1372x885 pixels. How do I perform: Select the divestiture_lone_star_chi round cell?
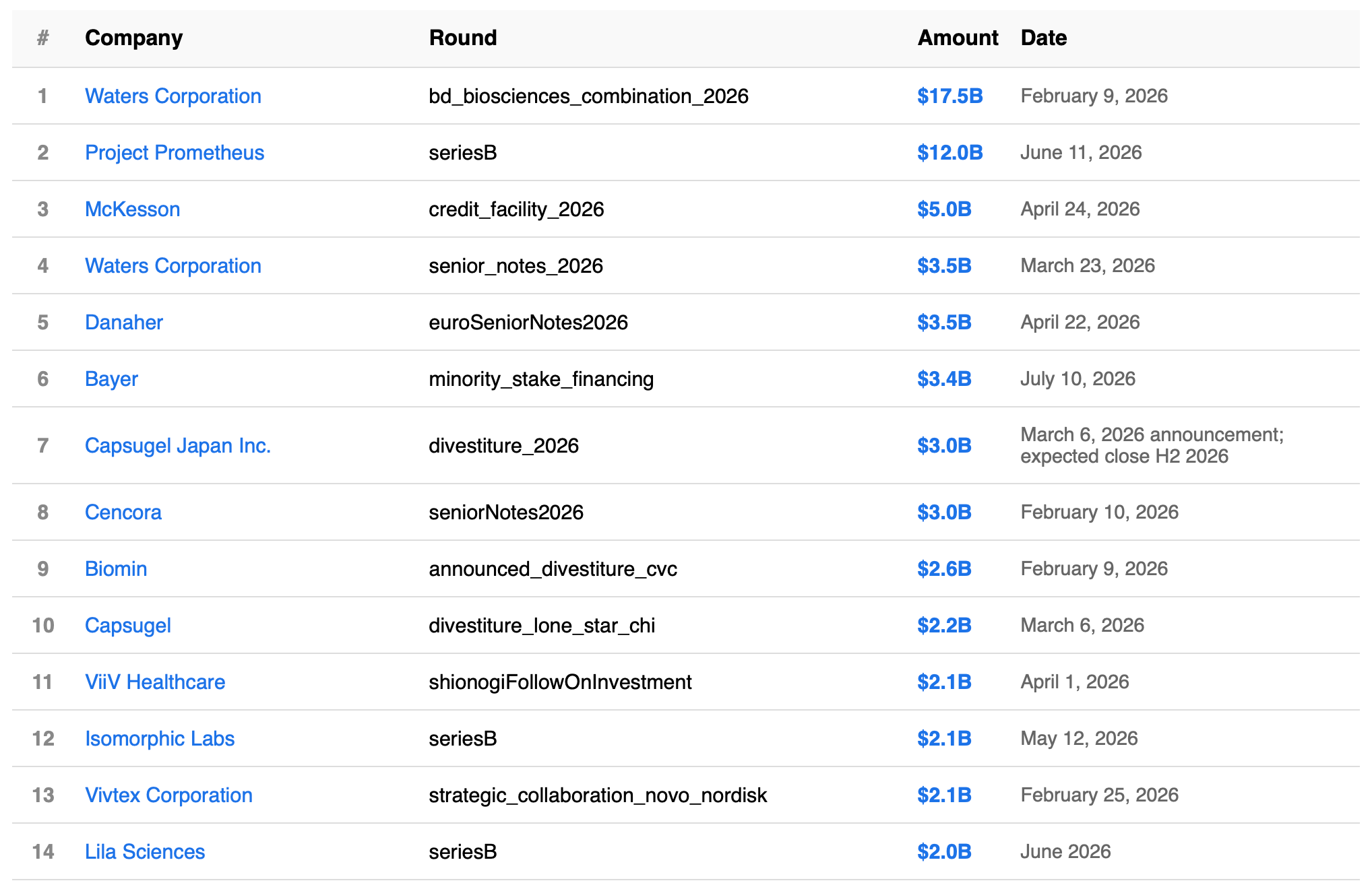click(x=542, y=626)
